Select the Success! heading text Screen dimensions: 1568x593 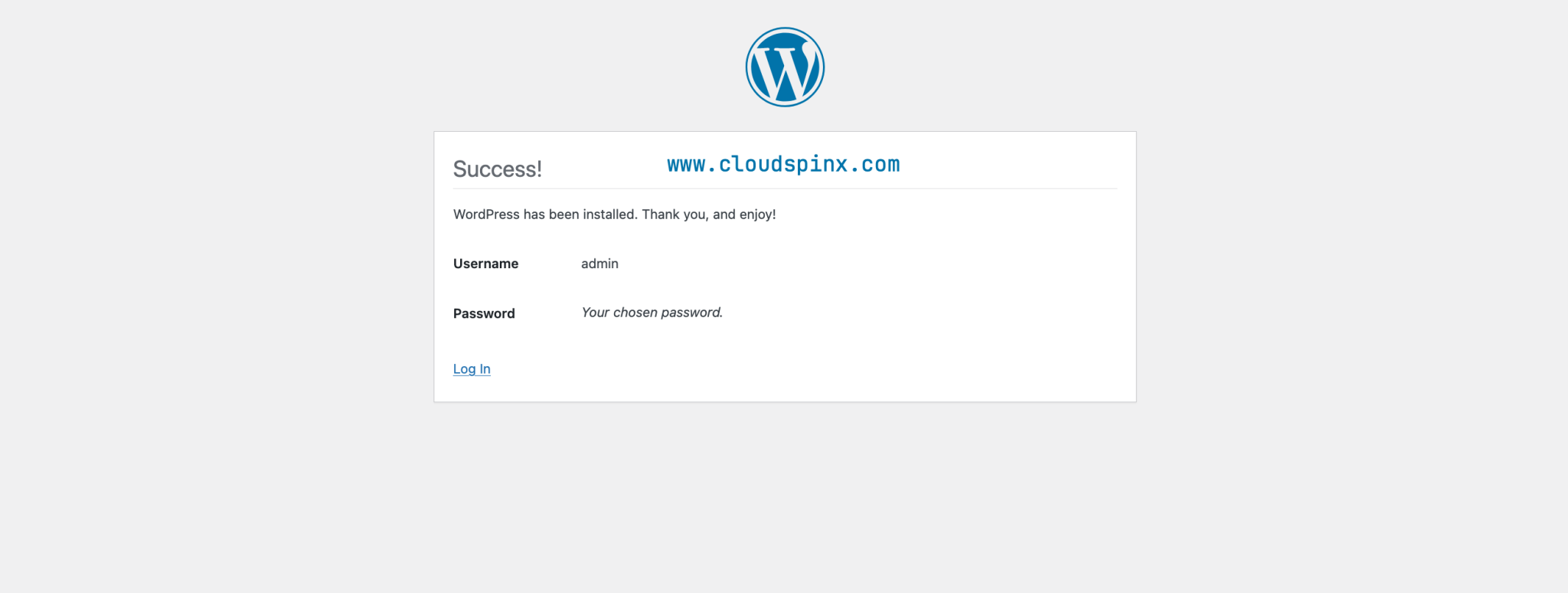[x=498, y=169]
